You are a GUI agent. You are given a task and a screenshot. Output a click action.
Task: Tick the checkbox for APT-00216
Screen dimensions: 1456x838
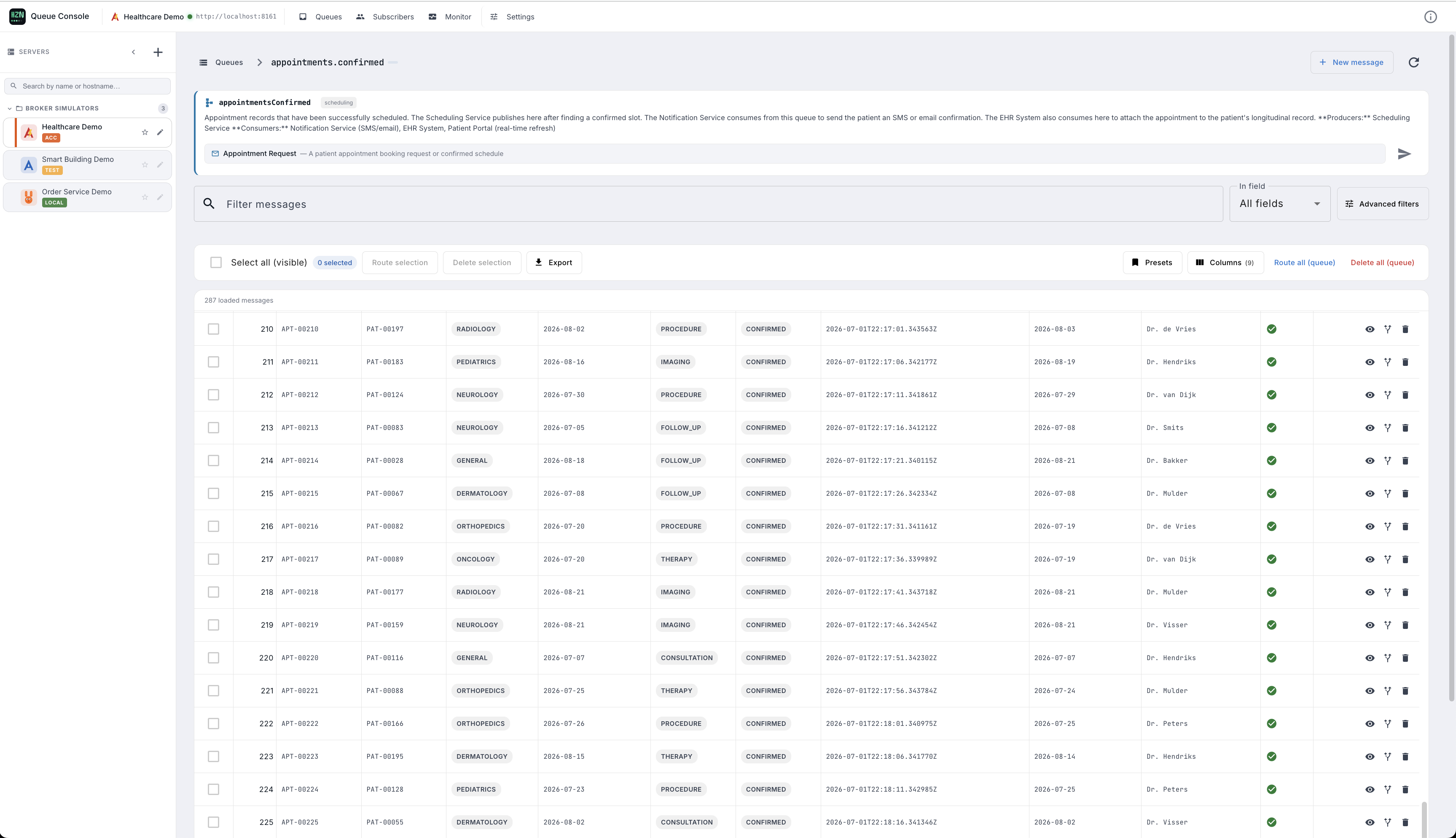click(x=213, y=526)
